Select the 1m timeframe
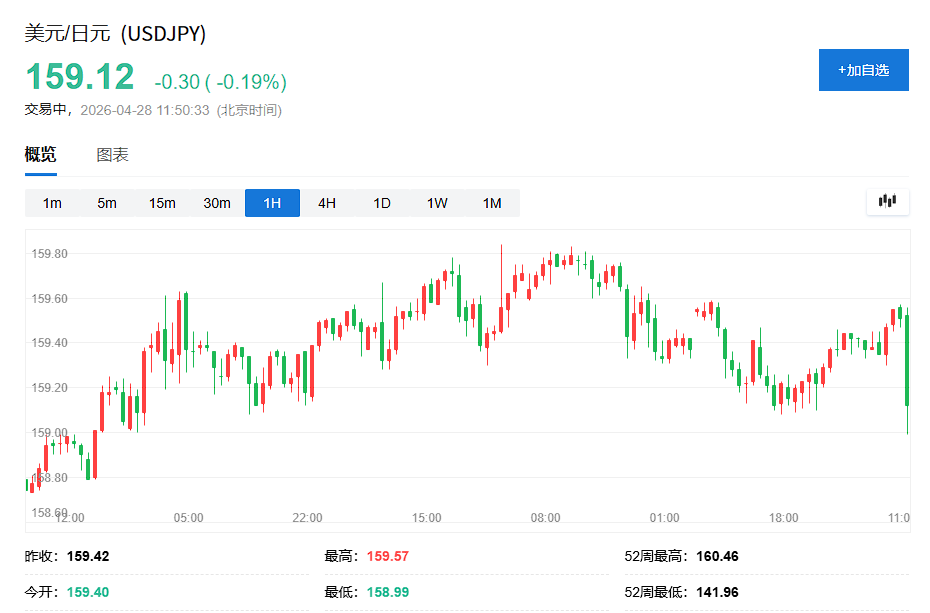The height and width of the screenshot is (613, 930). (52, 203)
